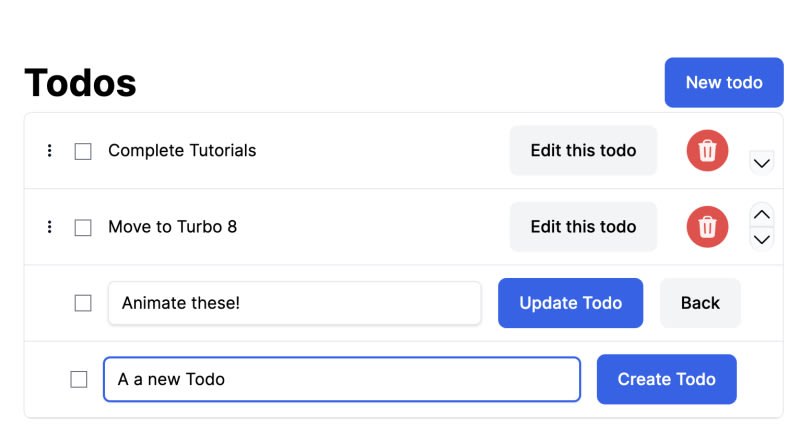Screen dimensions: 800x441
Task: Submit with the Create Todo button
Action: click(666, 379)
